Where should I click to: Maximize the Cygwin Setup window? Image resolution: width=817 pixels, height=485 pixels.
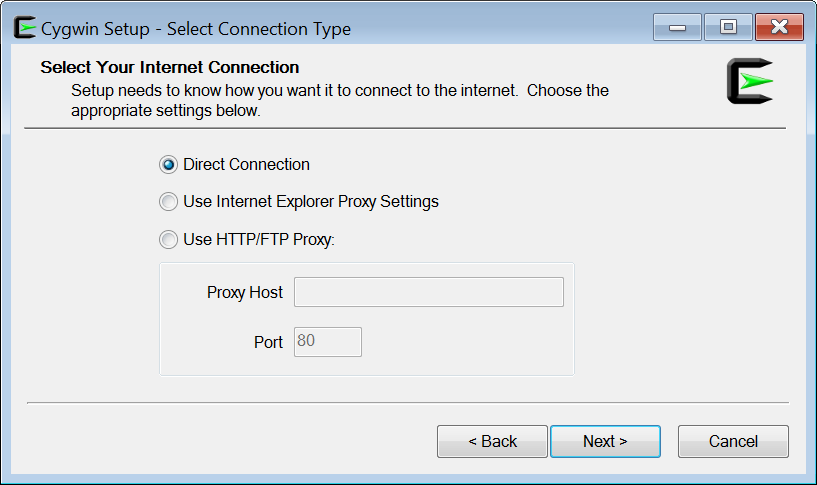728,27
